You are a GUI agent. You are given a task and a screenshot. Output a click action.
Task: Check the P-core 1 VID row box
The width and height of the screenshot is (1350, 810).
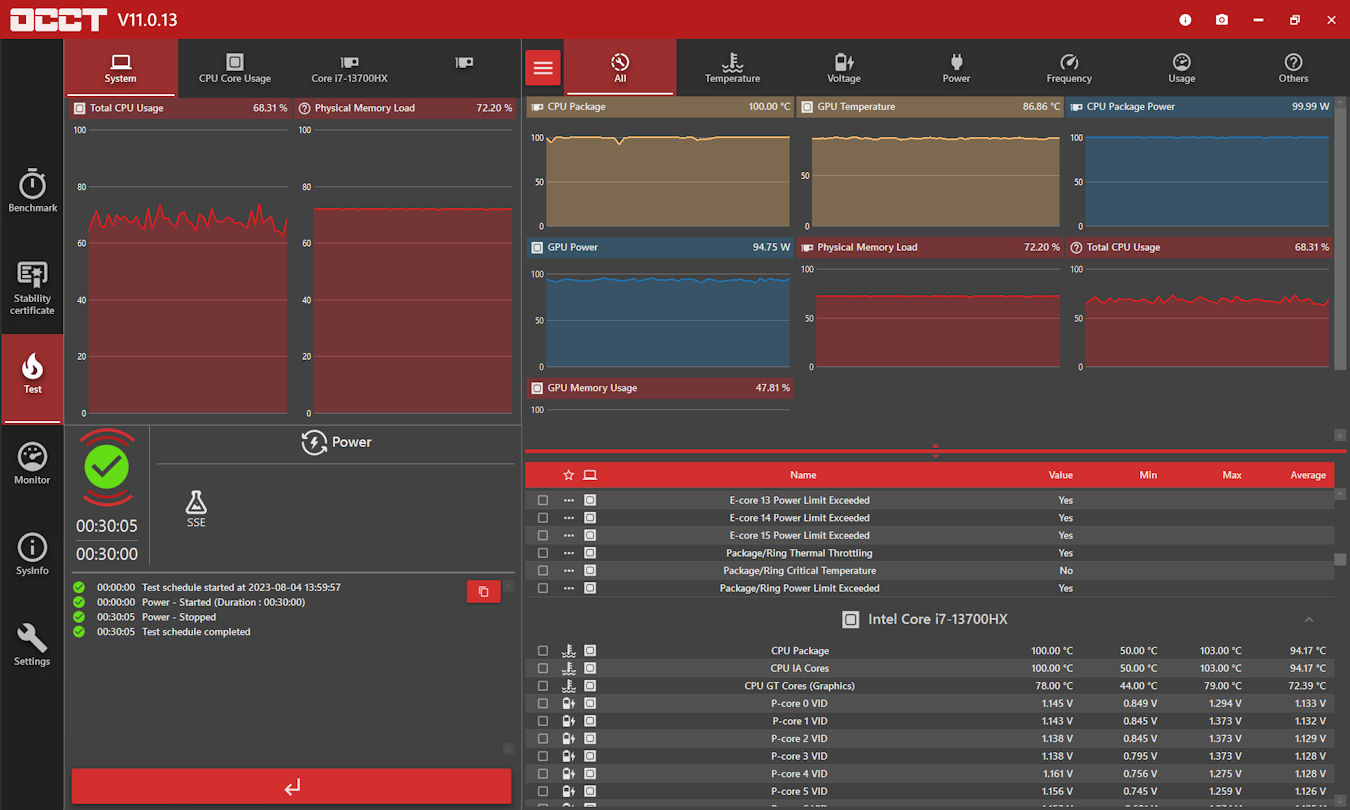click(x=543, y=721)
